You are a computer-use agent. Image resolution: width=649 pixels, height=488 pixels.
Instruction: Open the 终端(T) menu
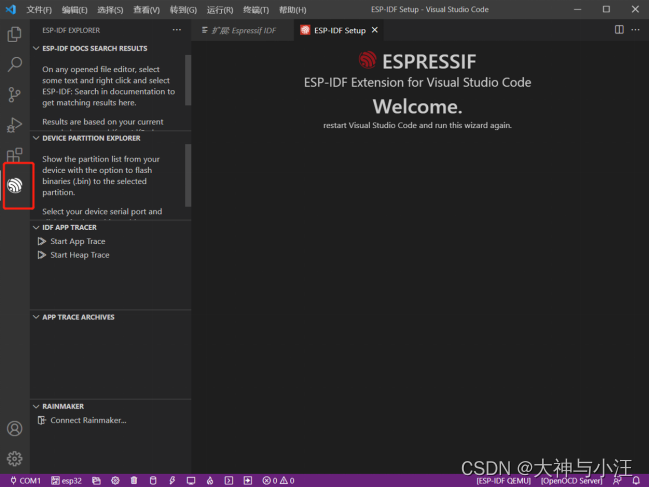point(256,10)
